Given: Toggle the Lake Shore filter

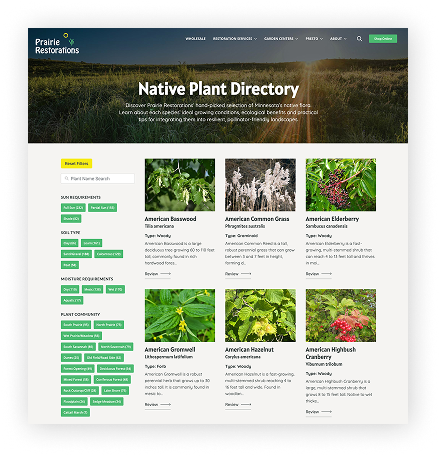Looking at the screenshot, I should point(115,390).
